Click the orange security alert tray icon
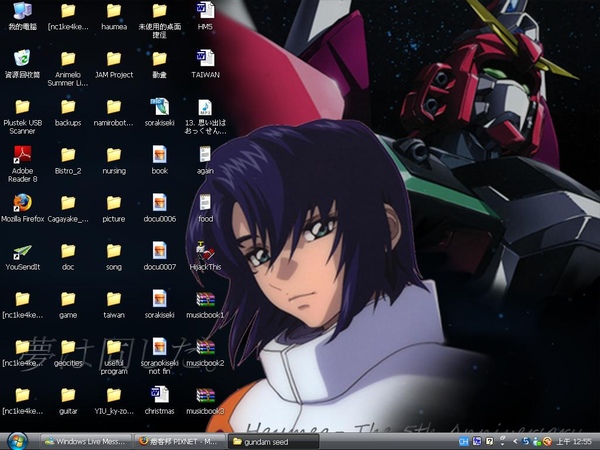The image size is (600, 450). pos(547,442)
